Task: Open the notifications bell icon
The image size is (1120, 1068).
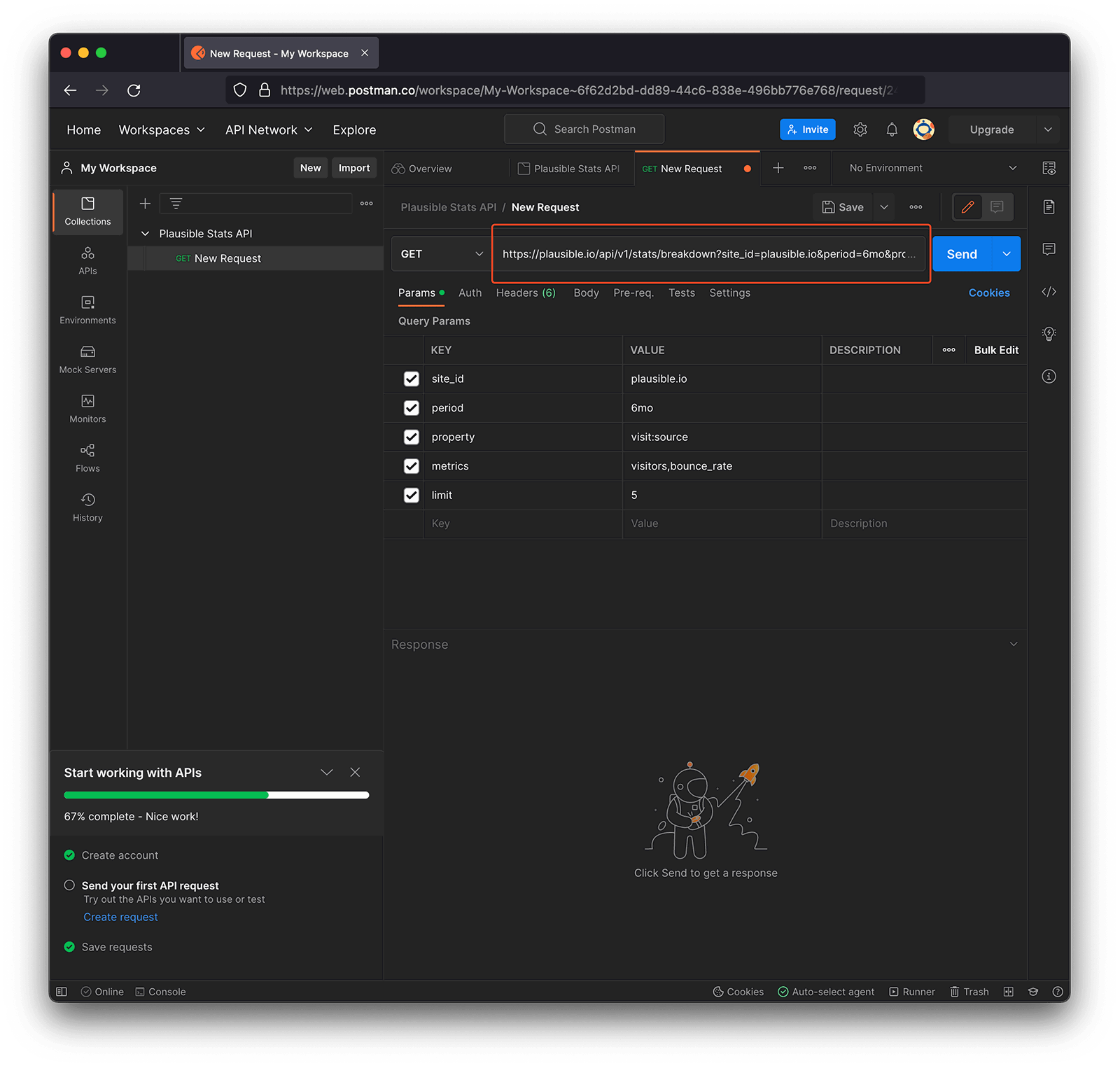Action: point(892,129)
